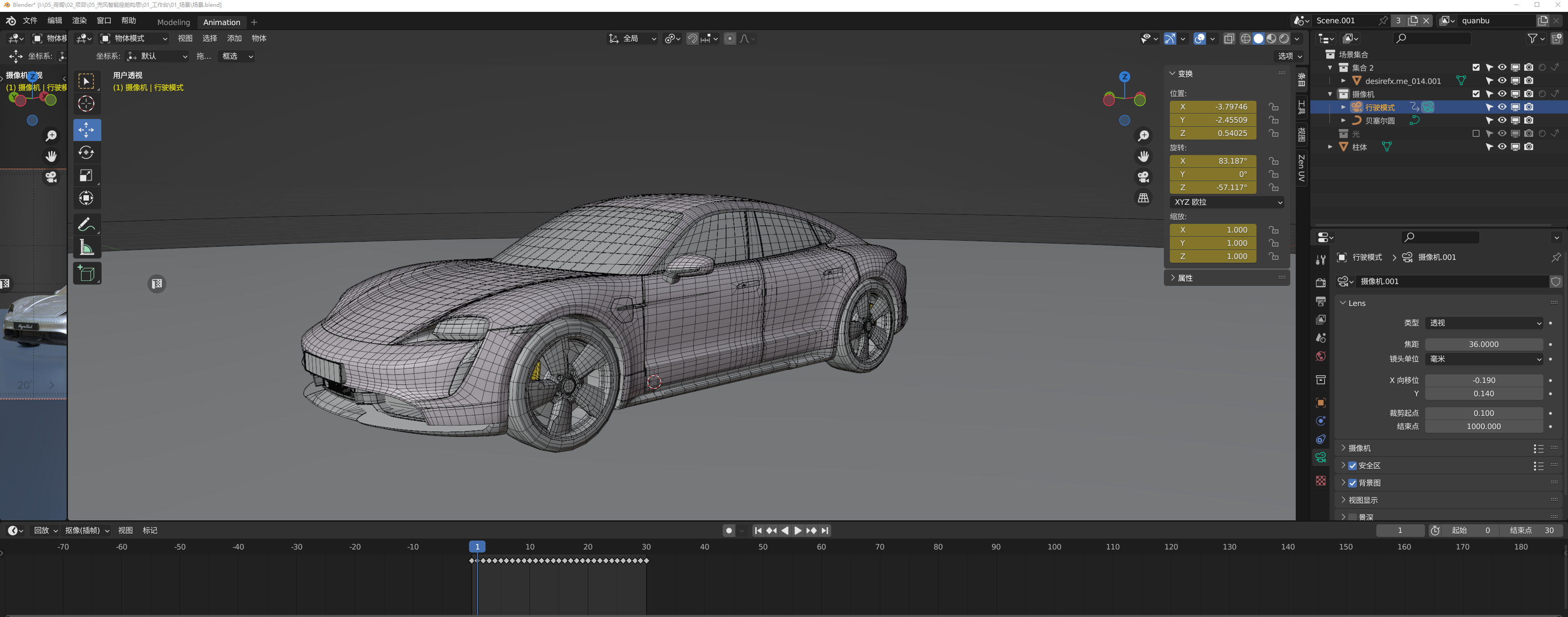Open the Object properties tab
The width and height of the screenshot is (1568, 617).
[x=1320, y=402]
